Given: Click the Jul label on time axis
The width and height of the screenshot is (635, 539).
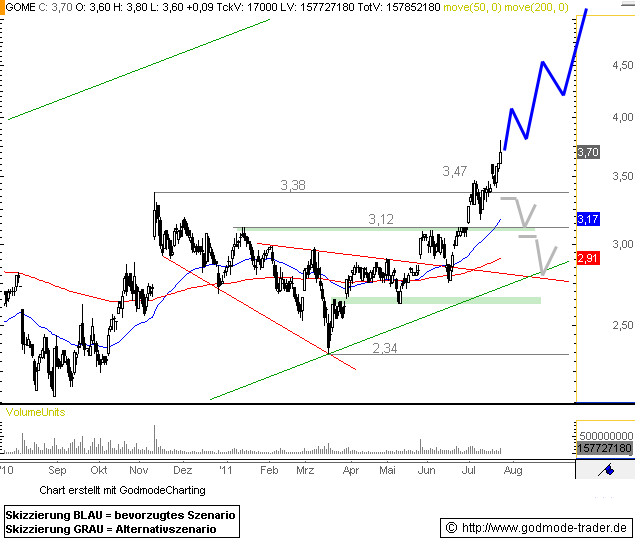Looking at the screenshot, I should (468, 470).
